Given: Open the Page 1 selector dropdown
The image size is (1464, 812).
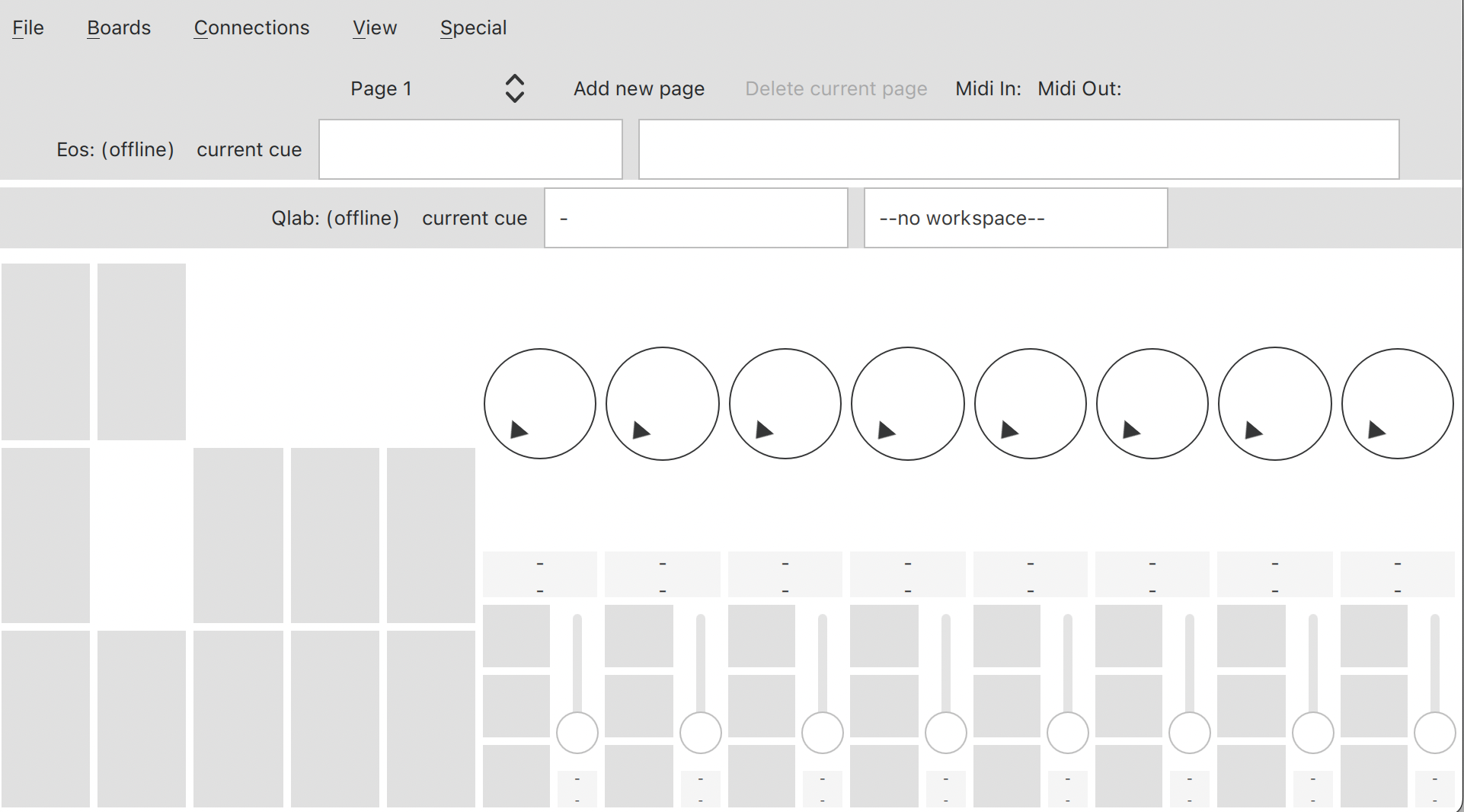Looking at the screenshot, I should coord(382,89).
